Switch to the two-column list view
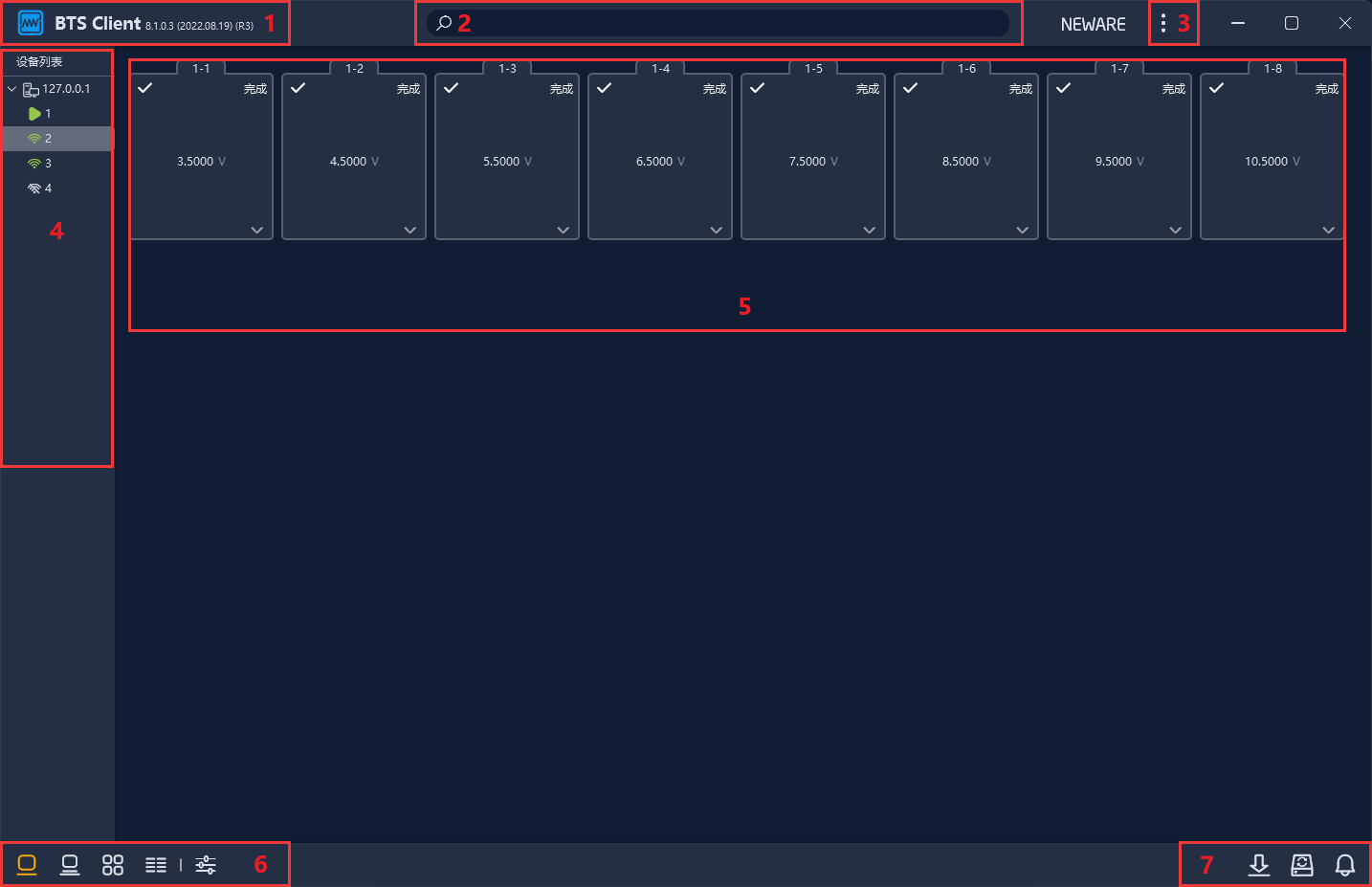Screen dimensions: 1372x887 156,865
